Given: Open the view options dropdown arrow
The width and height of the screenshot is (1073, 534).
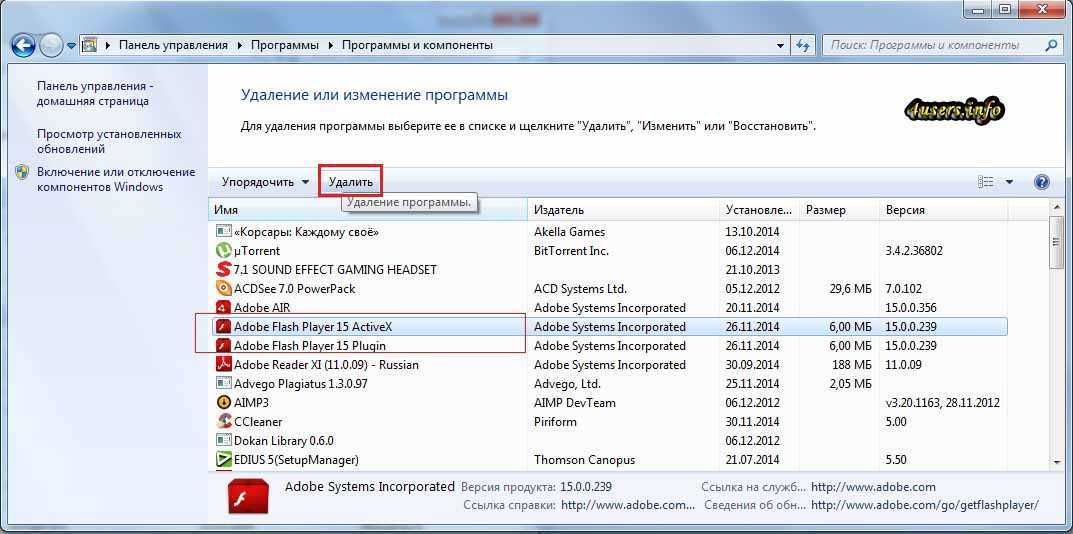Looking at the screenshot, I should 1009,182.
